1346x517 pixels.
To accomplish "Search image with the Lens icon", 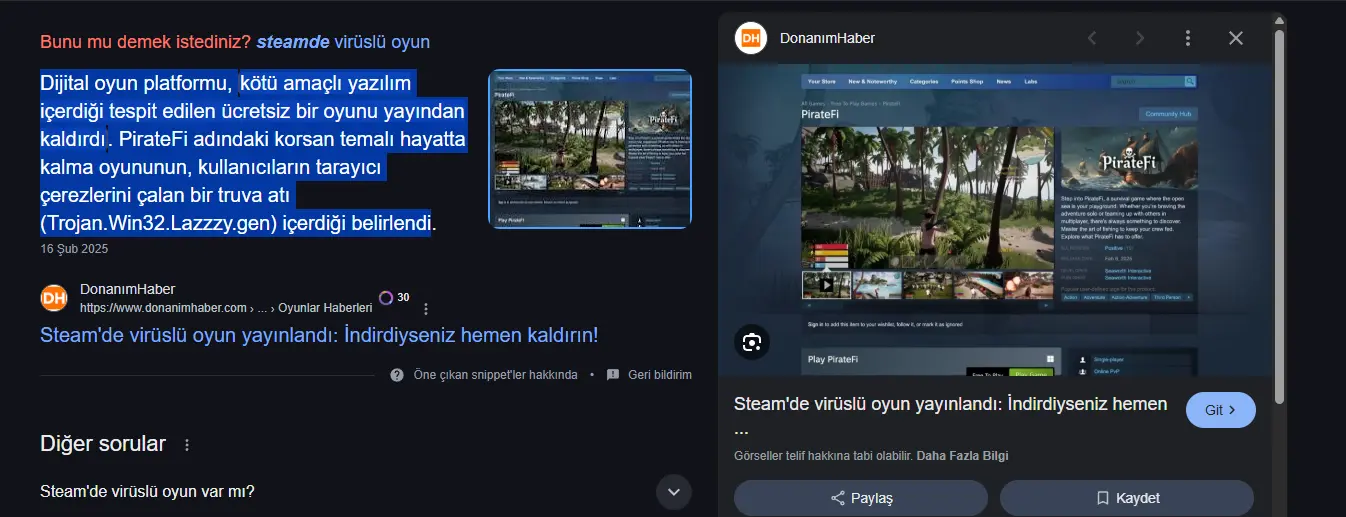I will (x=752, y=342).
